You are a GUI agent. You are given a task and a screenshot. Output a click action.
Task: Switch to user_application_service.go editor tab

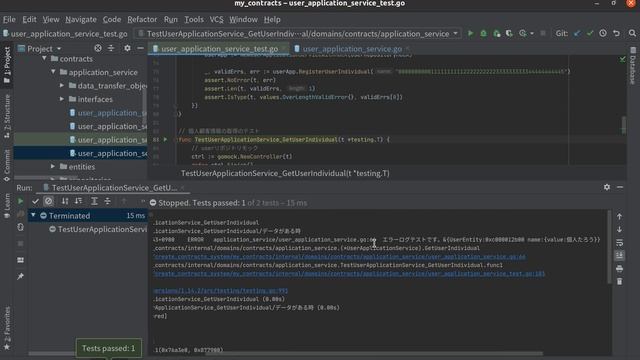[x=352, y=49]
